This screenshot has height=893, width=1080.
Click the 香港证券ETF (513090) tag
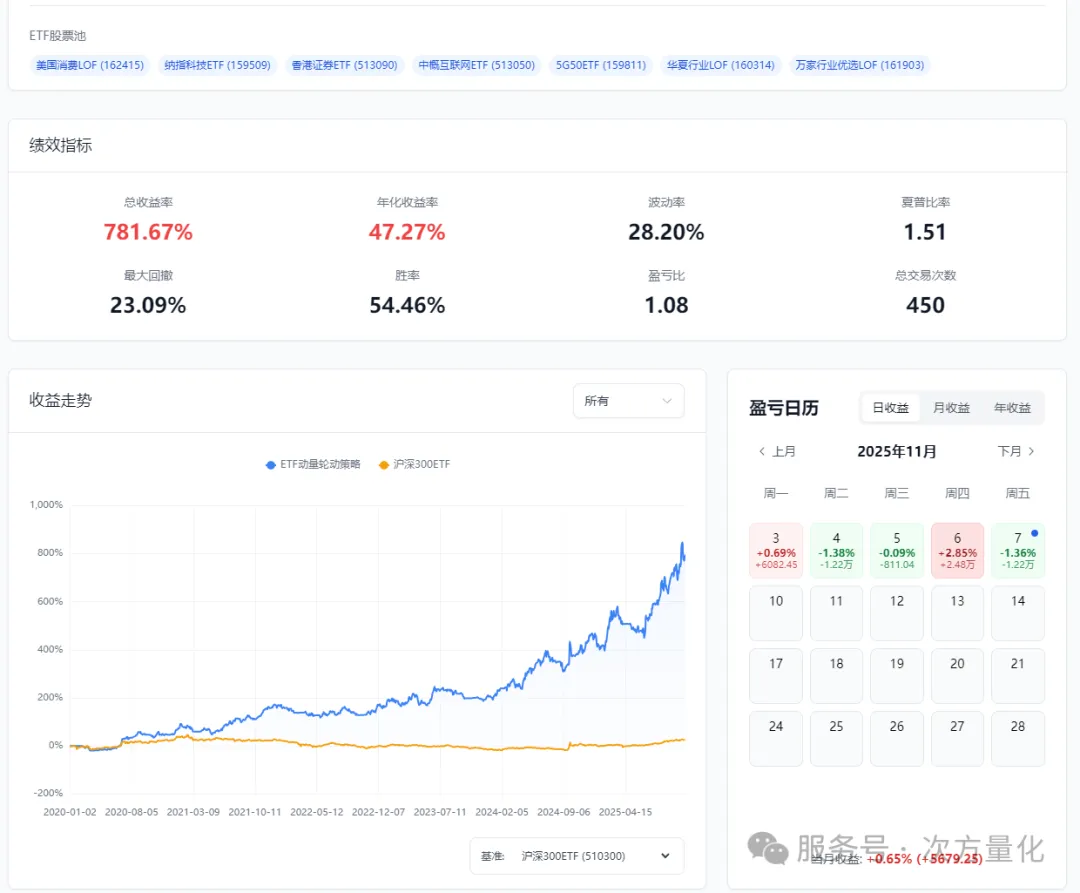click(x=344, y=65)
